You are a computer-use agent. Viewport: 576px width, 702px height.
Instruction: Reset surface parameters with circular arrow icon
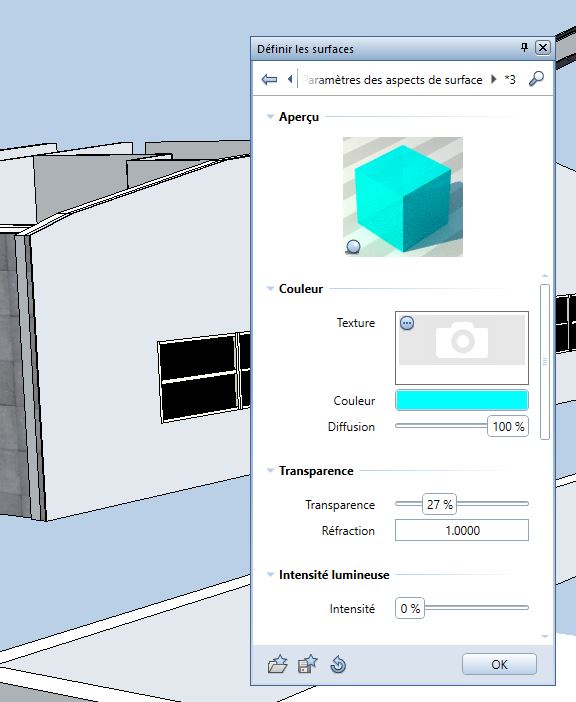coord(338,664)
